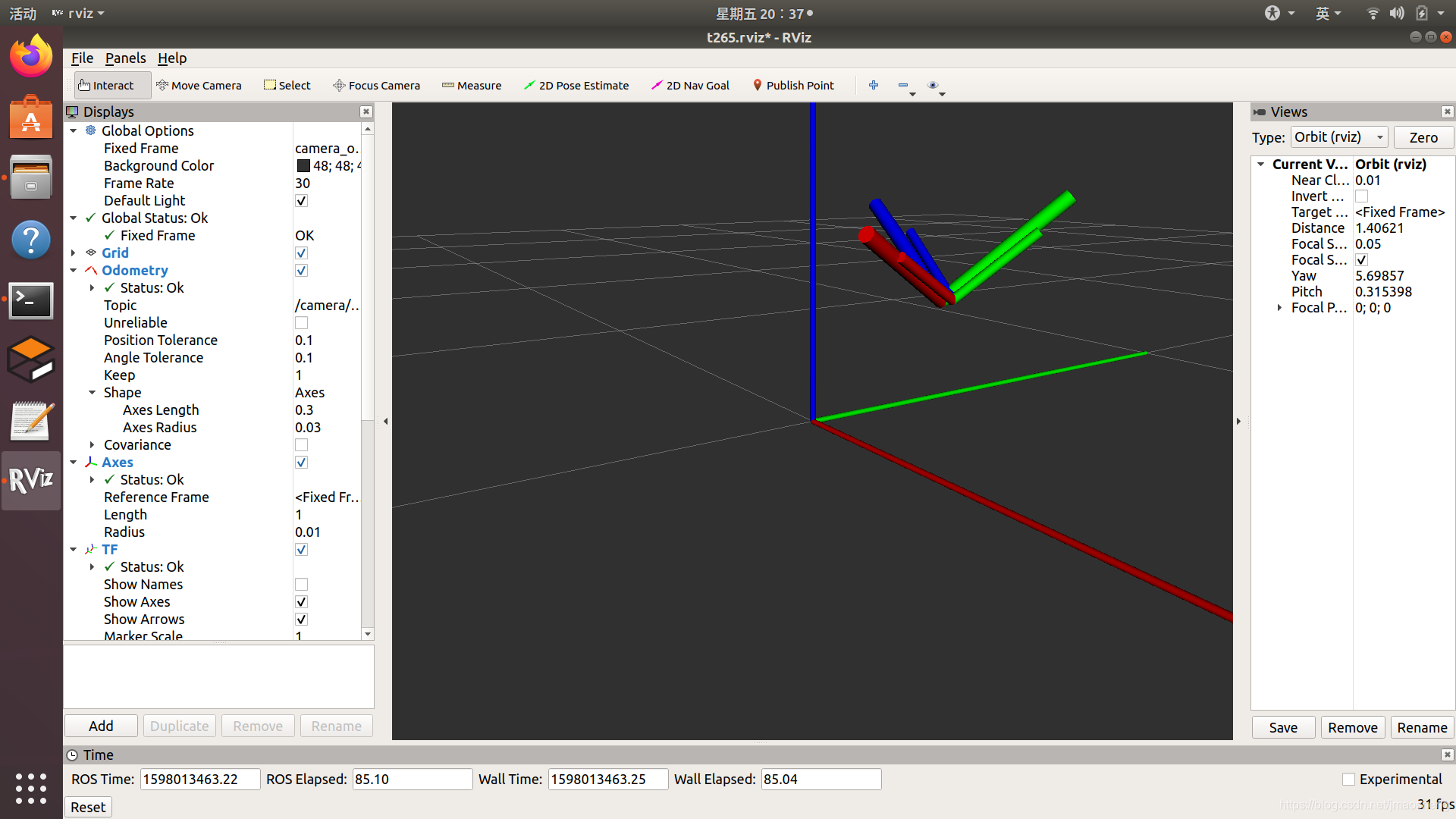
Task: Select the Publish Point tool
Action: click(796, 85)
